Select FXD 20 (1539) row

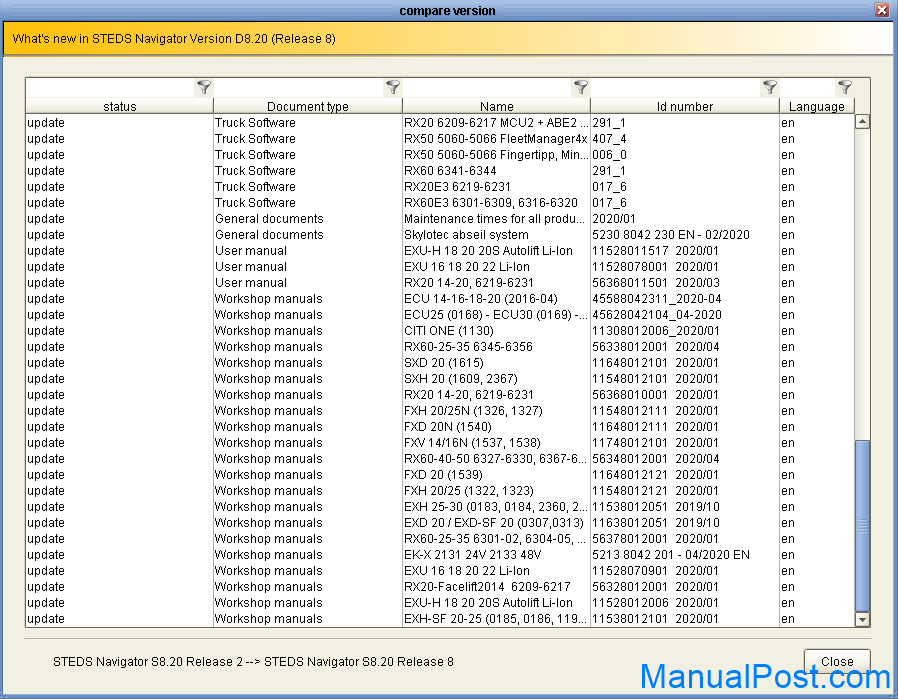440,475
